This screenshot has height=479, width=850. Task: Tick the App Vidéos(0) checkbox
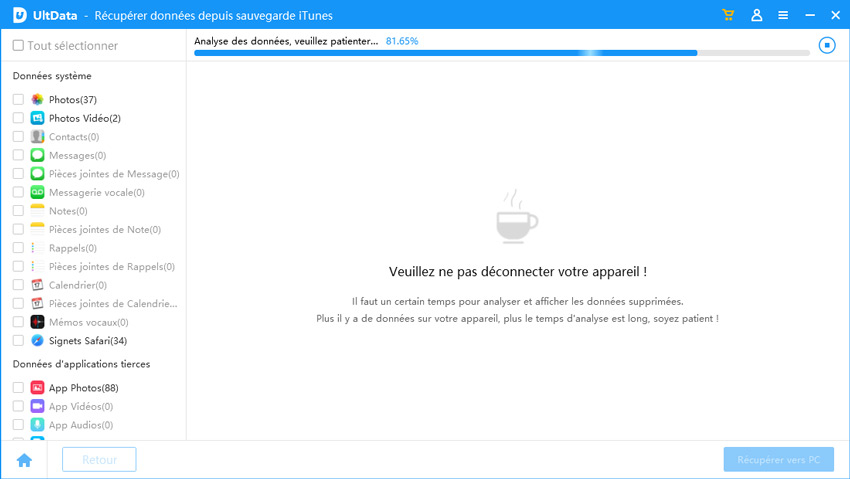pyautogui.click(x=18, y=406)
